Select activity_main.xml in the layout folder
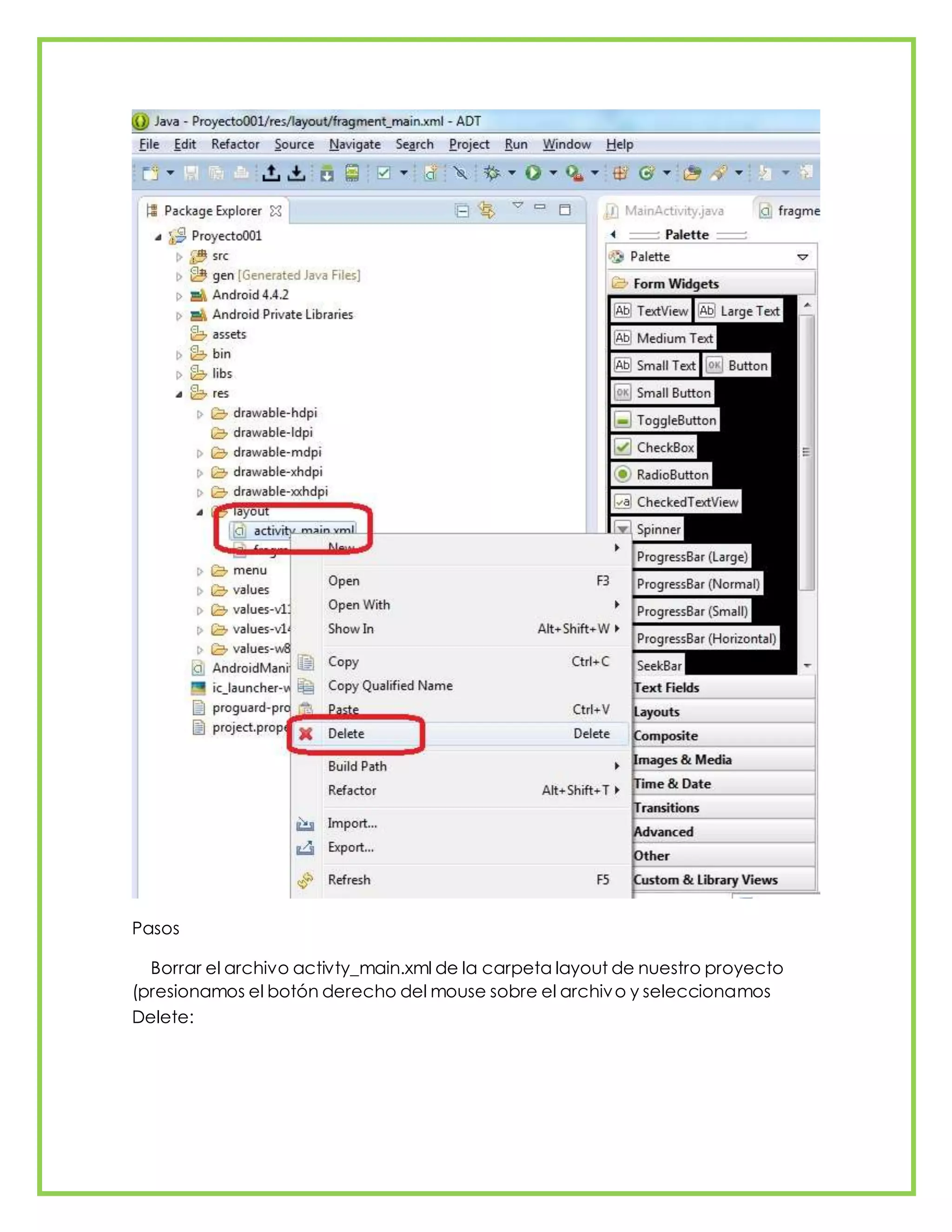This screenshot has width=952, height=1232. point(294,530)
